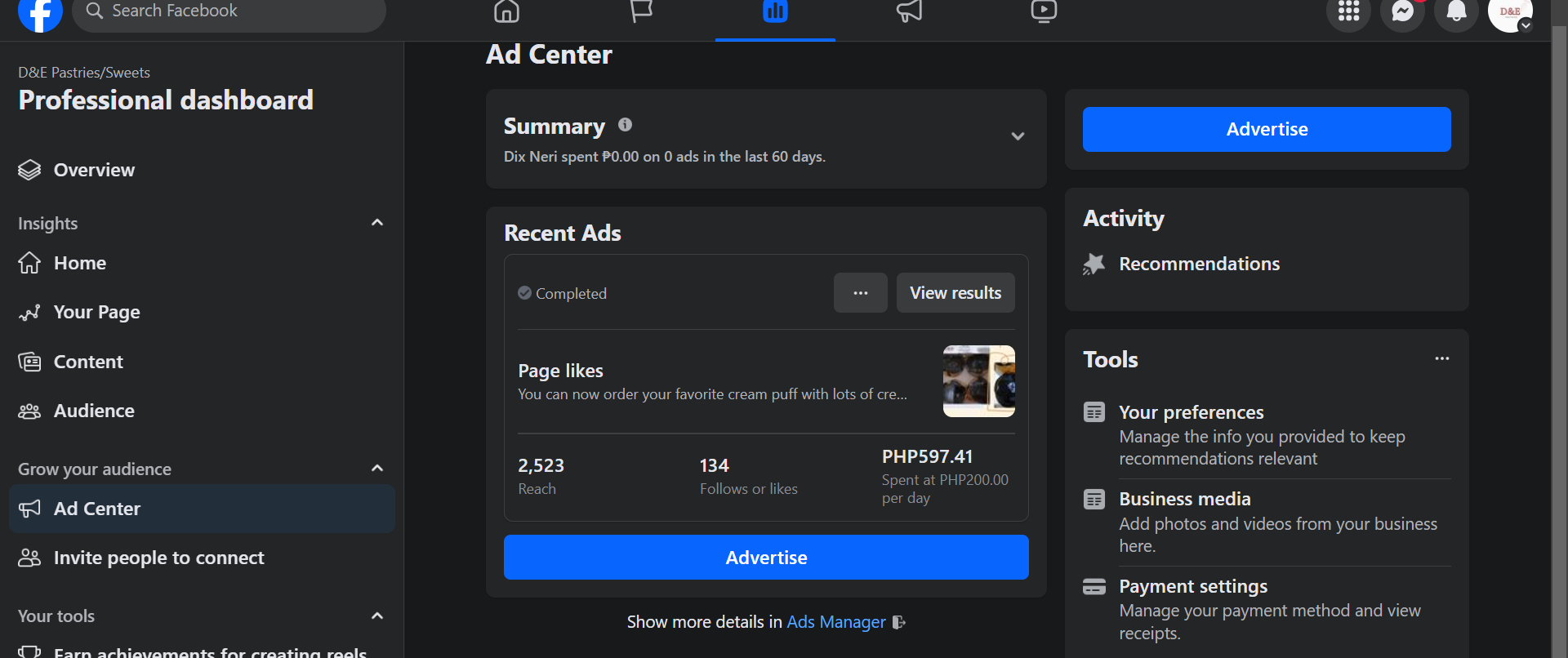1568x658 pixels.
Task: Open the Pages flag icon tab
Action: pos(641,11)
